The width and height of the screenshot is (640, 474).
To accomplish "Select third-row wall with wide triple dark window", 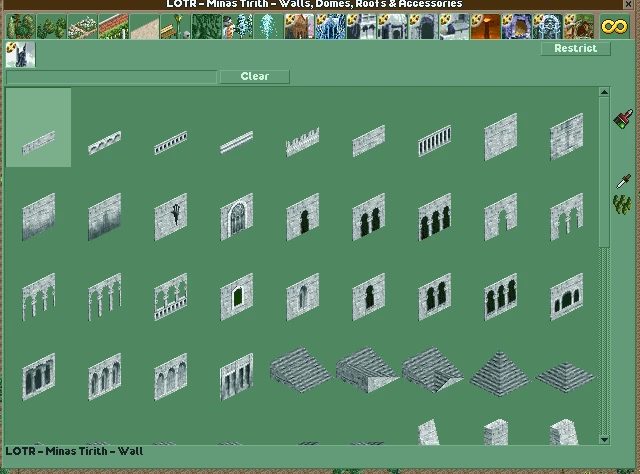I will pyautogui.click(x=567, y=297).
